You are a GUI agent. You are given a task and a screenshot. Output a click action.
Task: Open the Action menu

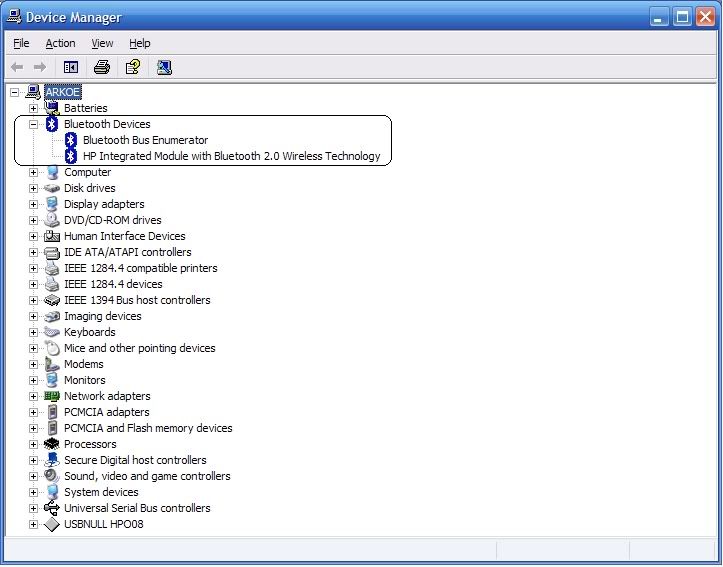click(60, 43)
